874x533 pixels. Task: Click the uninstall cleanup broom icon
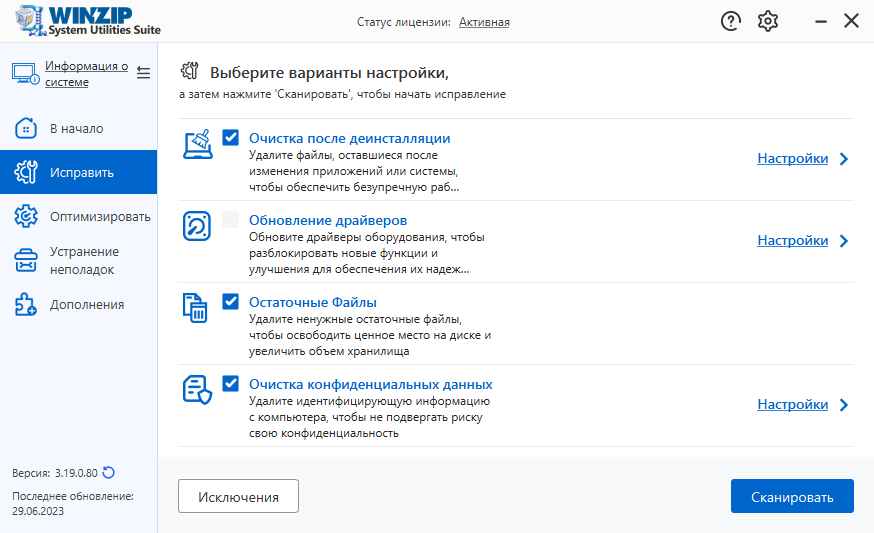tap(197, 145)
